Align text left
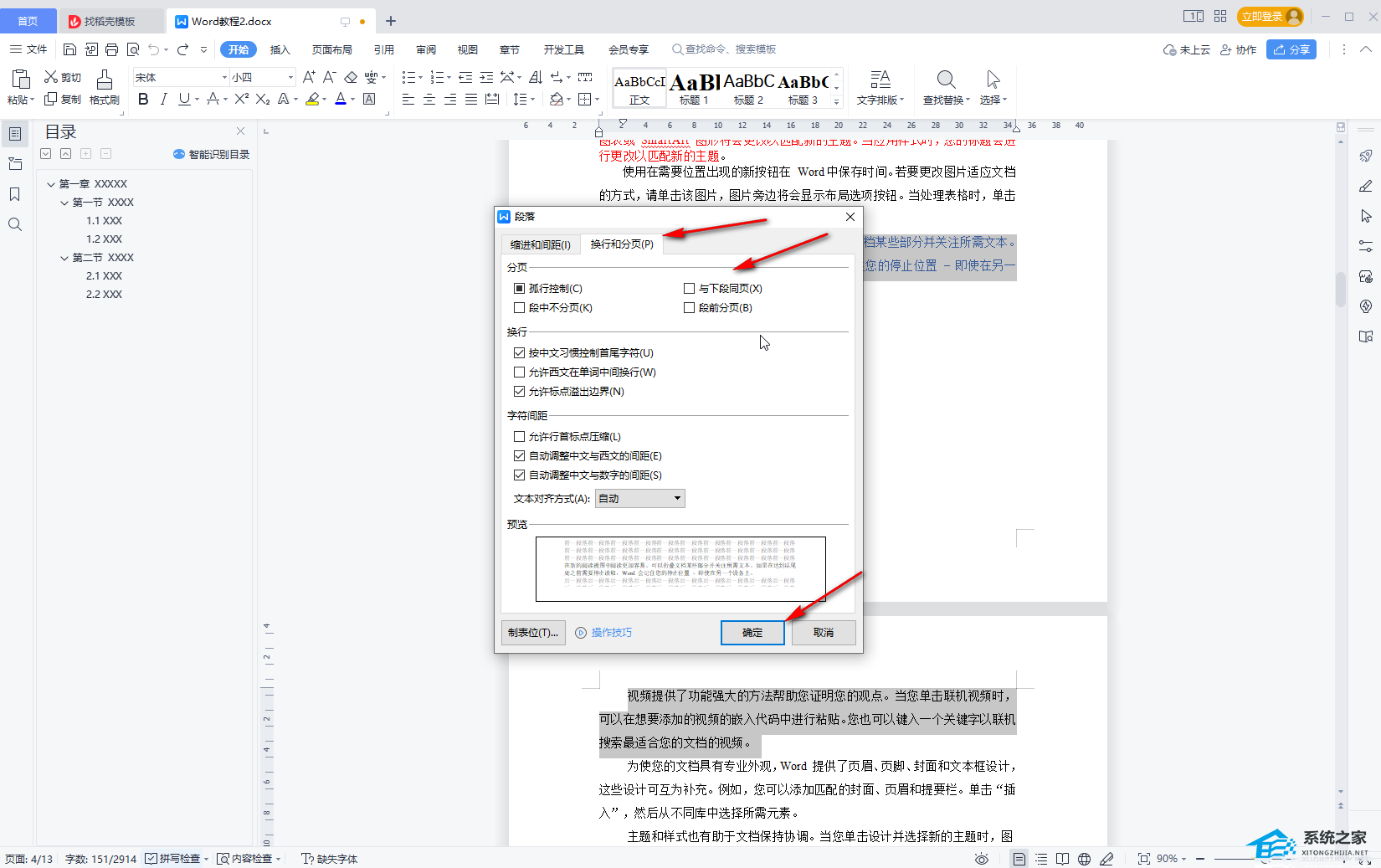This screenshot has width=1381, height=868. tap(408, 100)
